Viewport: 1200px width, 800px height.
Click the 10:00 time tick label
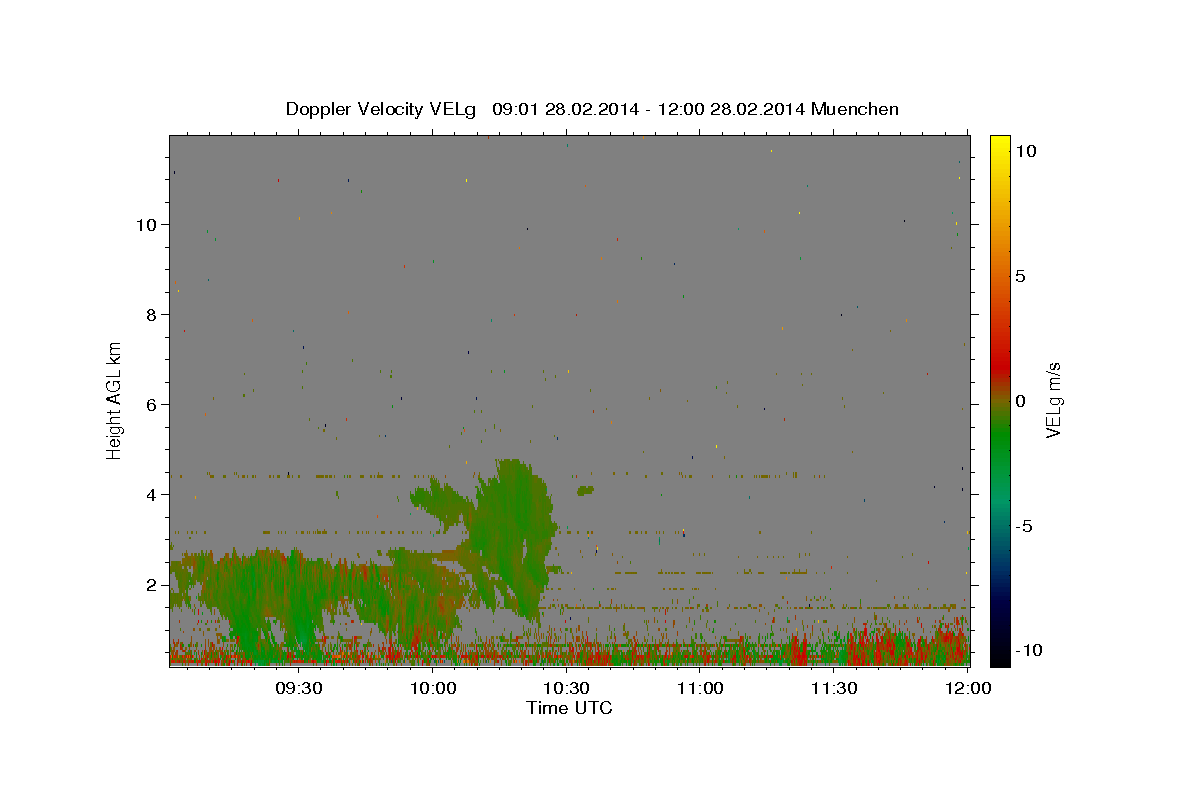click(434, 688)
